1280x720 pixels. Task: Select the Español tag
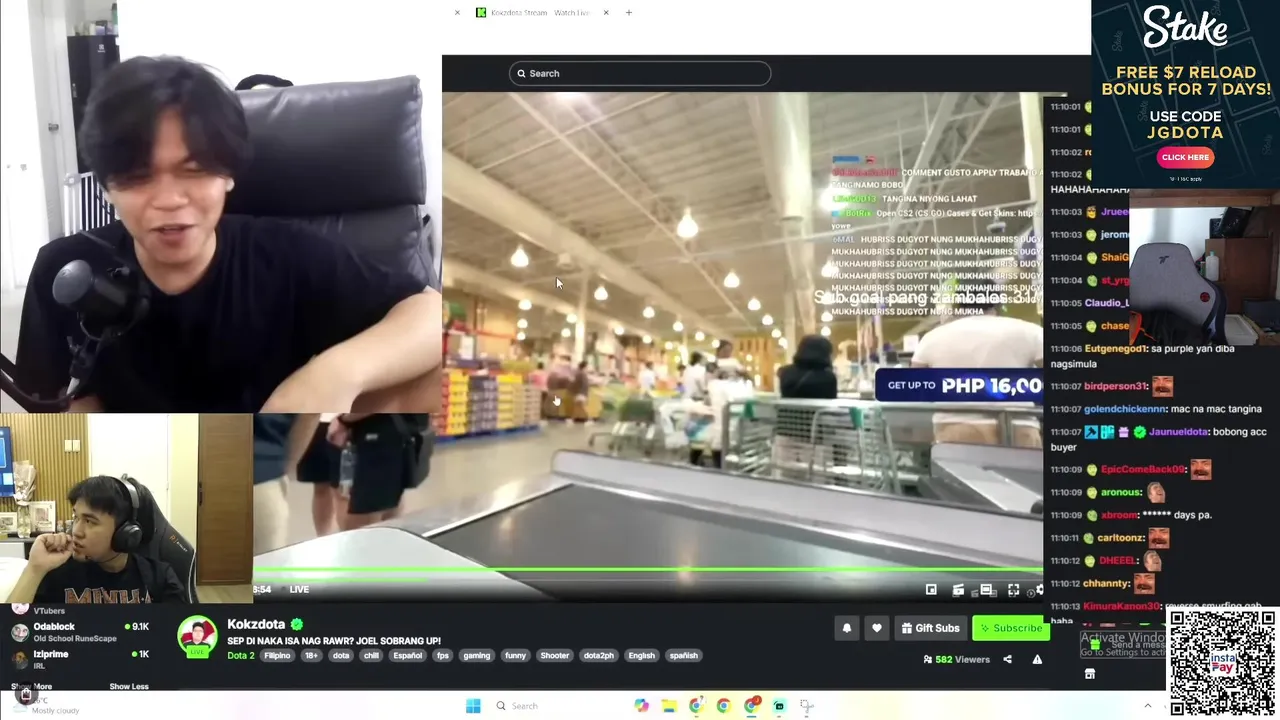click(408, 656)
